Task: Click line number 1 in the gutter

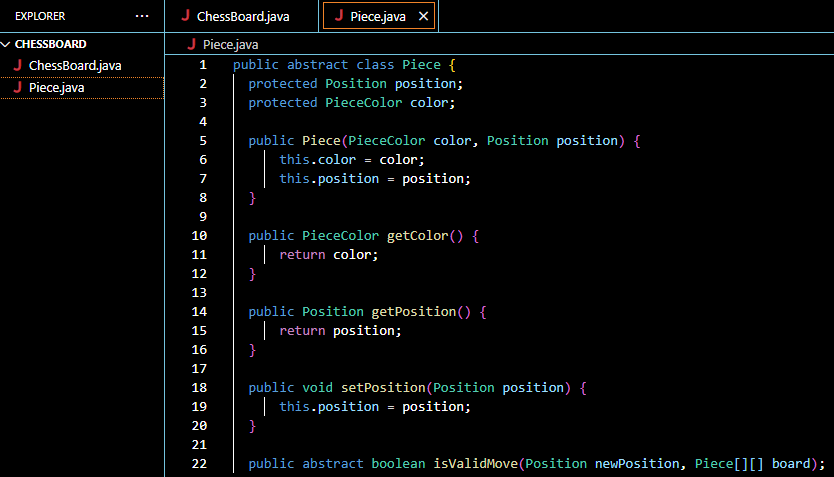Action: 203,65
